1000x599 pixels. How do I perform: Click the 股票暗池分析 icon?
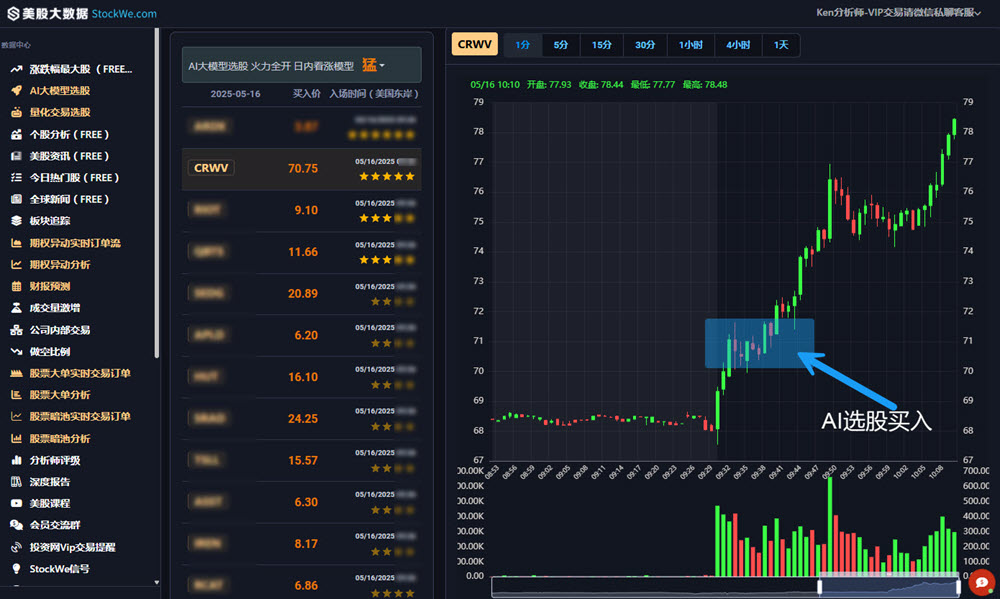(x=16, y=438)
